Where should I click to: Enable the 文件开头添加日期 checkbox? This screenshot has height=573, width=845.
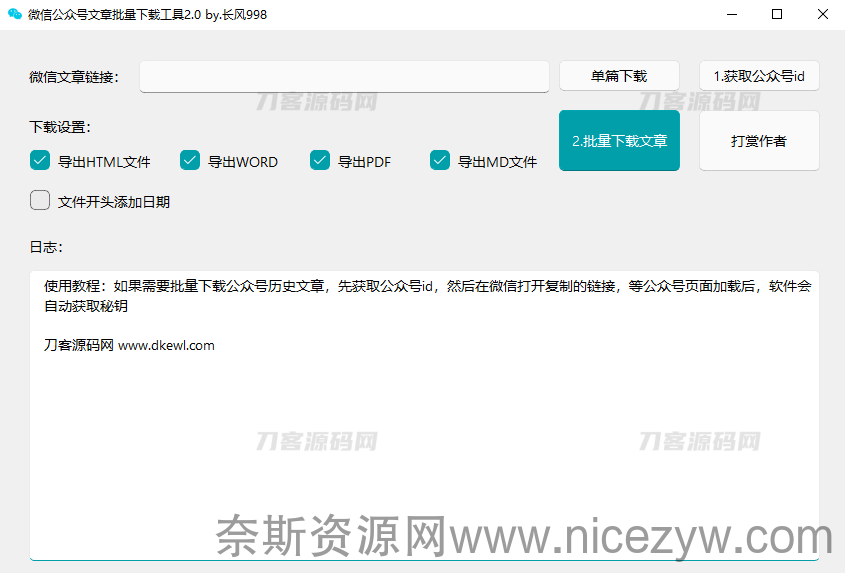point(40,201)
